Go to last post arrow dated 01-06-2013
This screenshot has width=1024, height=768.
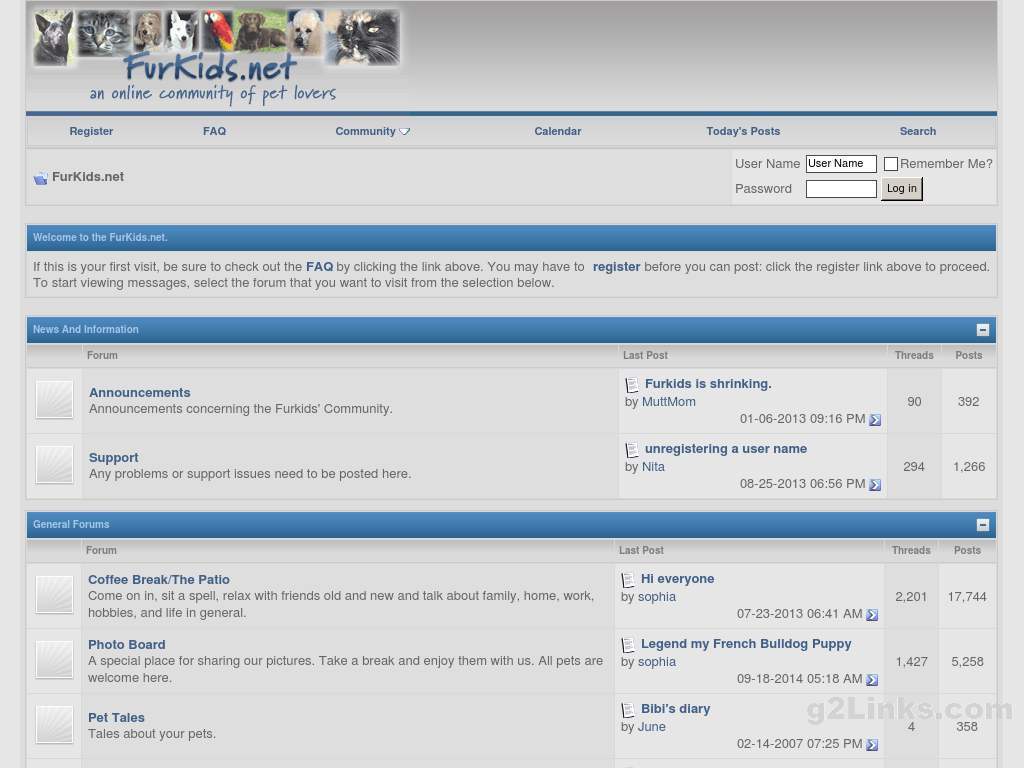coord(875,420)
